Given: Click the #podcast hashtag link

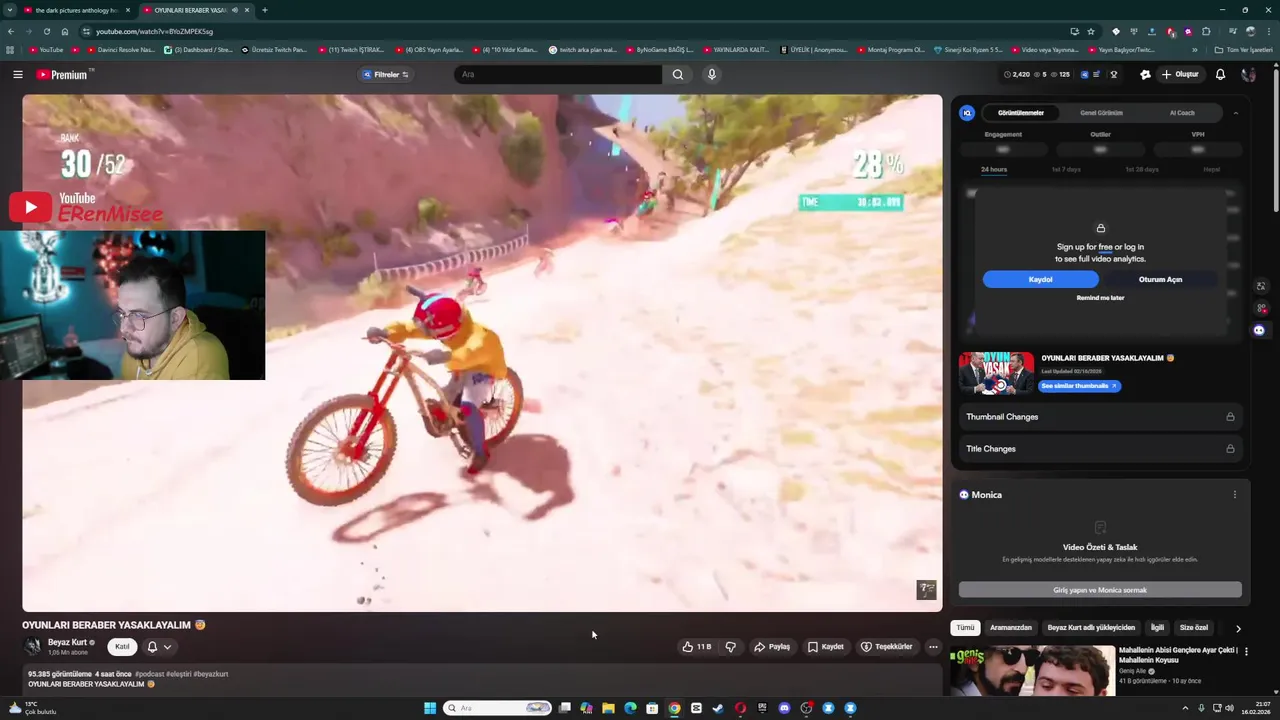Looking at the screenshot, I should (x=149, y=674).
